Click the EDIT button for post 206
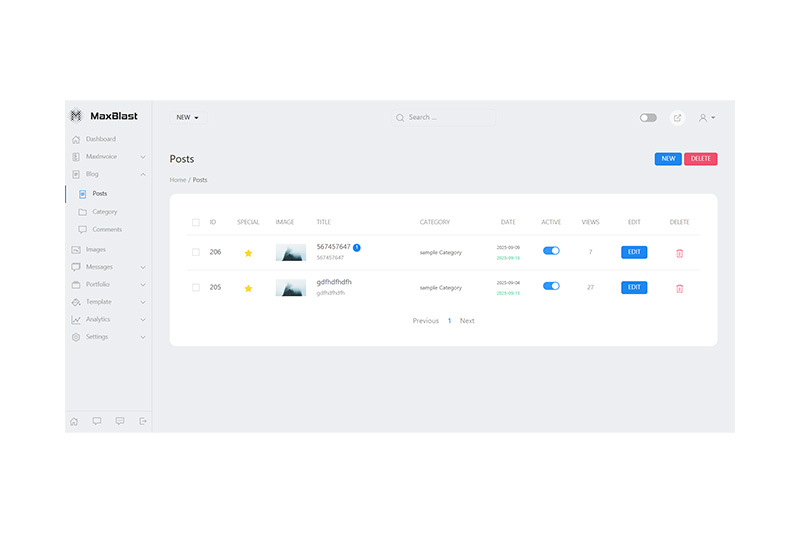This screenshot has width=800, height=533. tap(633, 252)
